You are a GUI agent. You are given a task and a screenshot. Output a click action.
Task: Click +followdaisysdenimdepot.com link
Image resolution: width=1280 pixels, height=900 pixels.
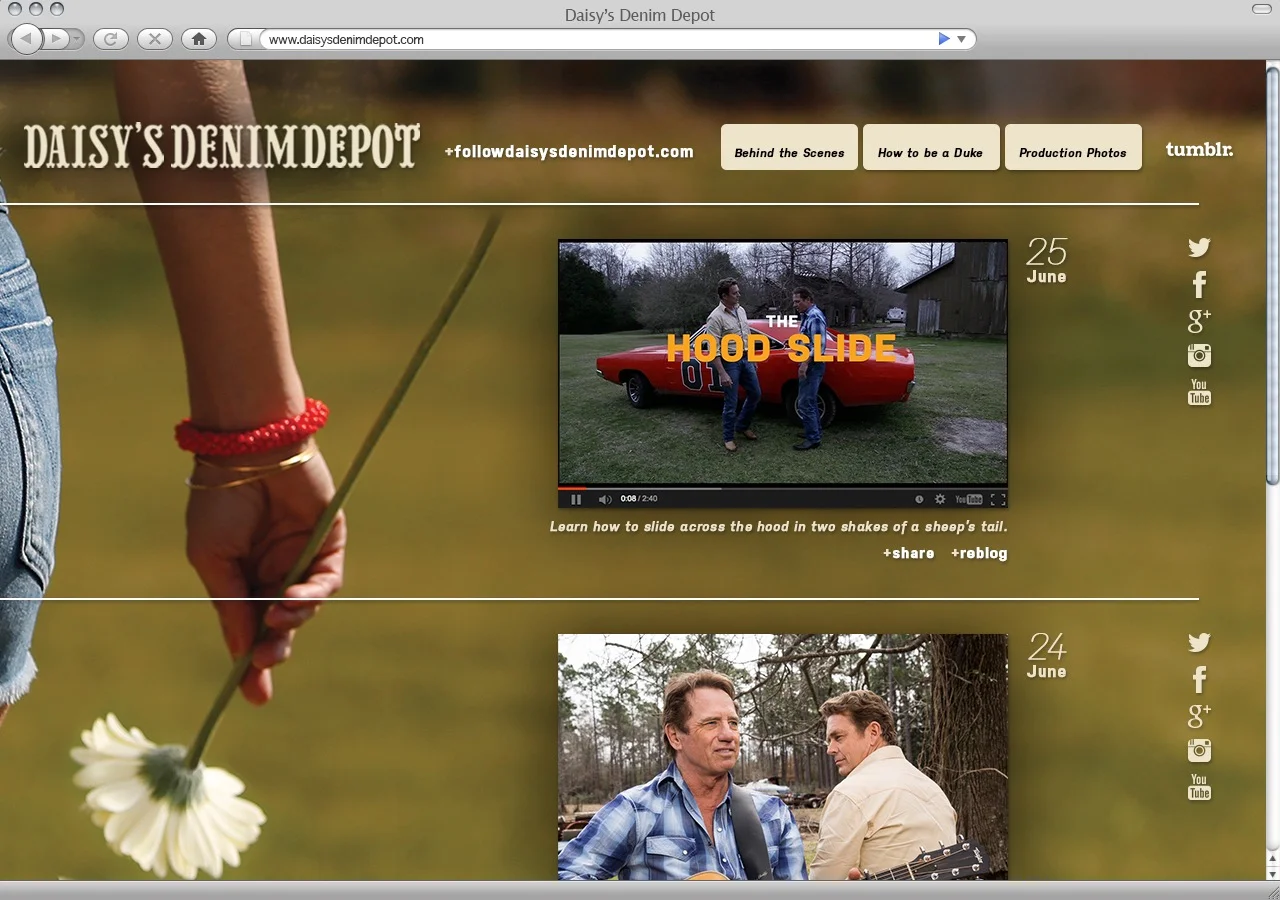pos(569,152)
